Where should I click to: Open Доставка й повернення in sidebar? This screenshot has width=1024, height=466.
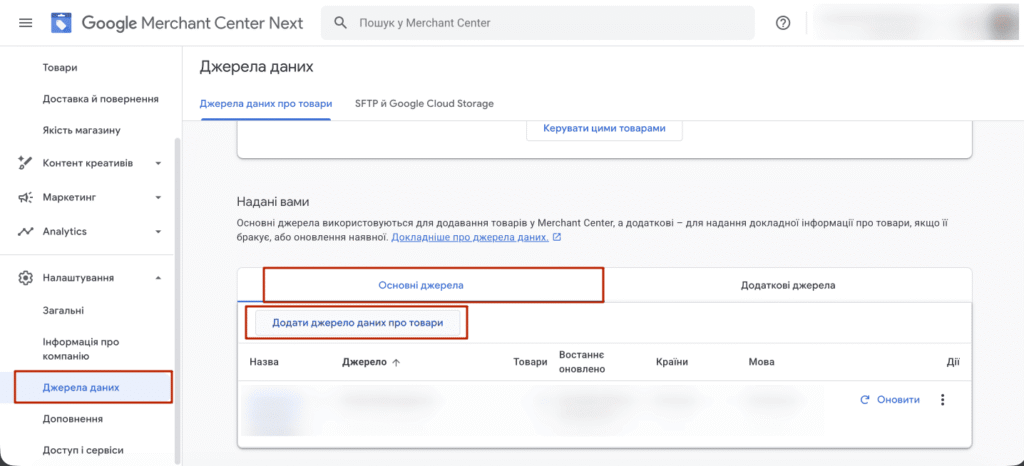[x=101, y=99]
